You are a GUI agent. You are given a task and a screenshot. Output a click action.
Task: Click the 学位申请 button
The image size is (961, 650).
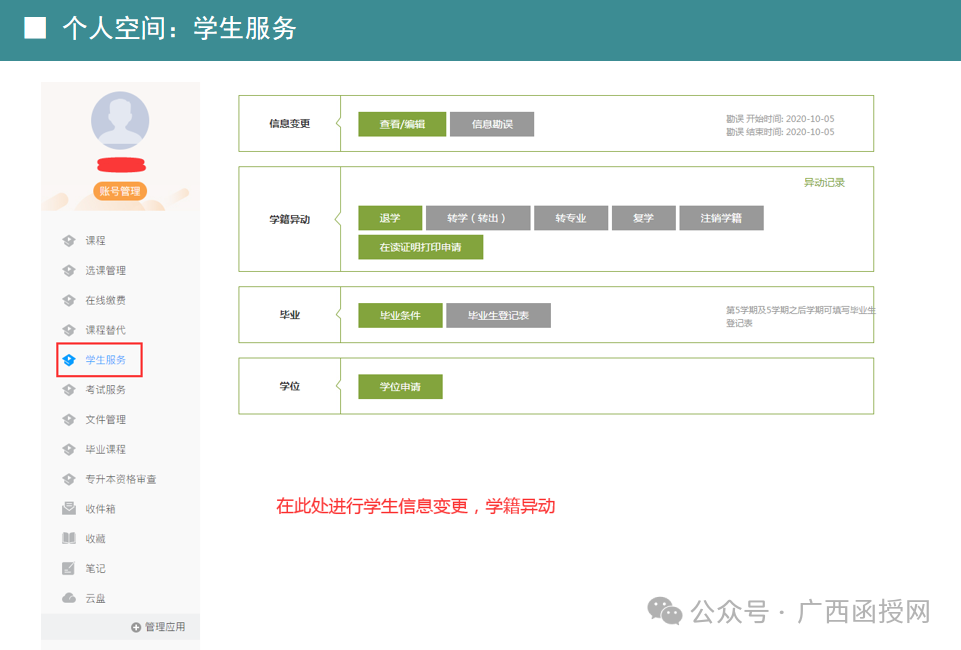[x=400, y=386]
